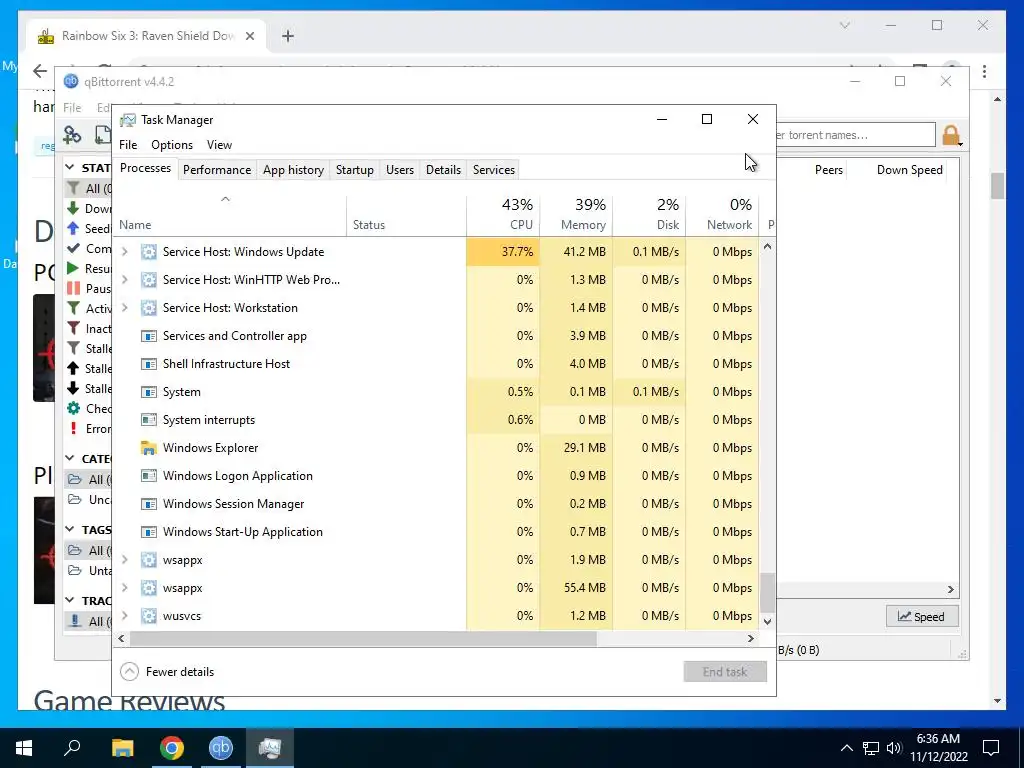Click the Windows Start-Up Application icon
1024x768 pixels.
tap(149, 532)
